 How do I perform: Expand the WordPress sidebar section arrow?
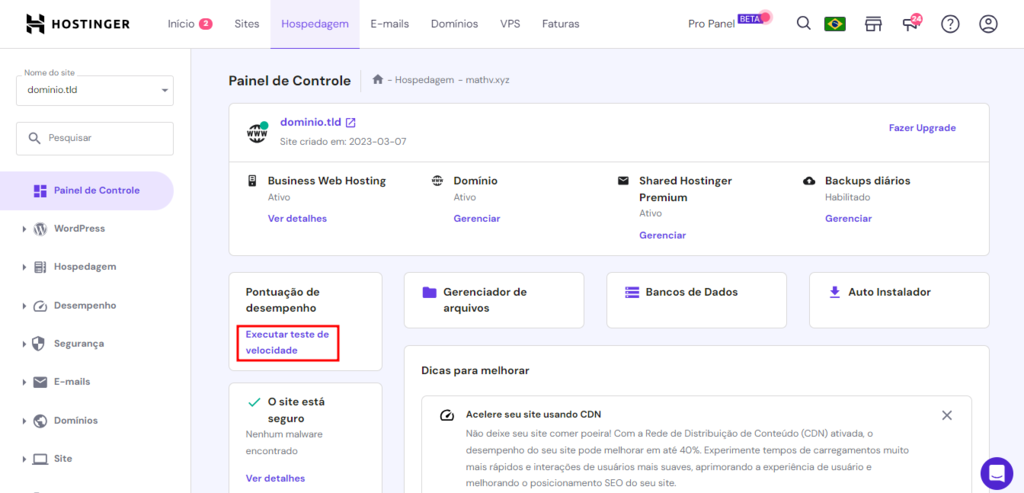pos(24,229)
